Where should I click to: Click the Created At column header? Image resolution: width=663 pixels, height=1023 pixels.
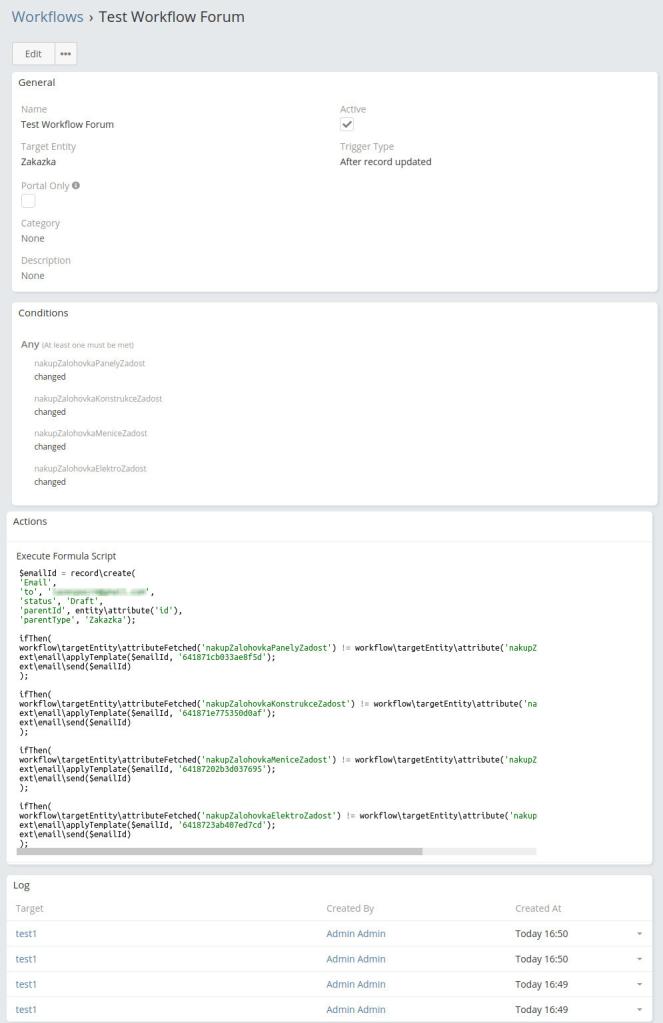pyautogui.click(x=538, y=908)
